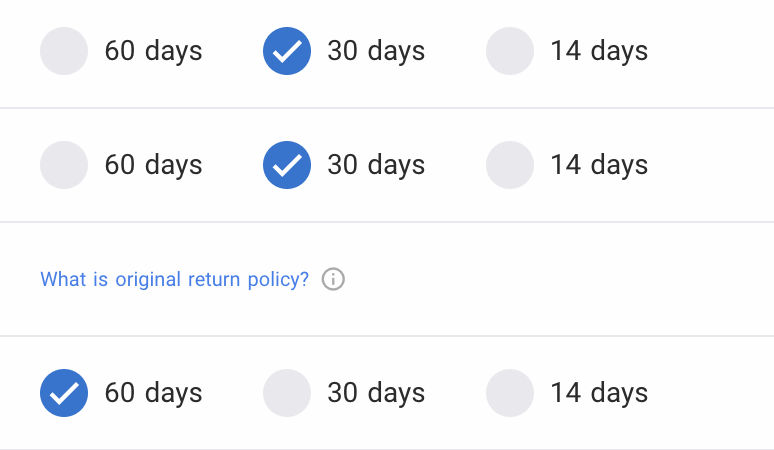Click the checked 30 days radio in second row
The height and width of the screenshot is (450, 774).
[287, 165]
